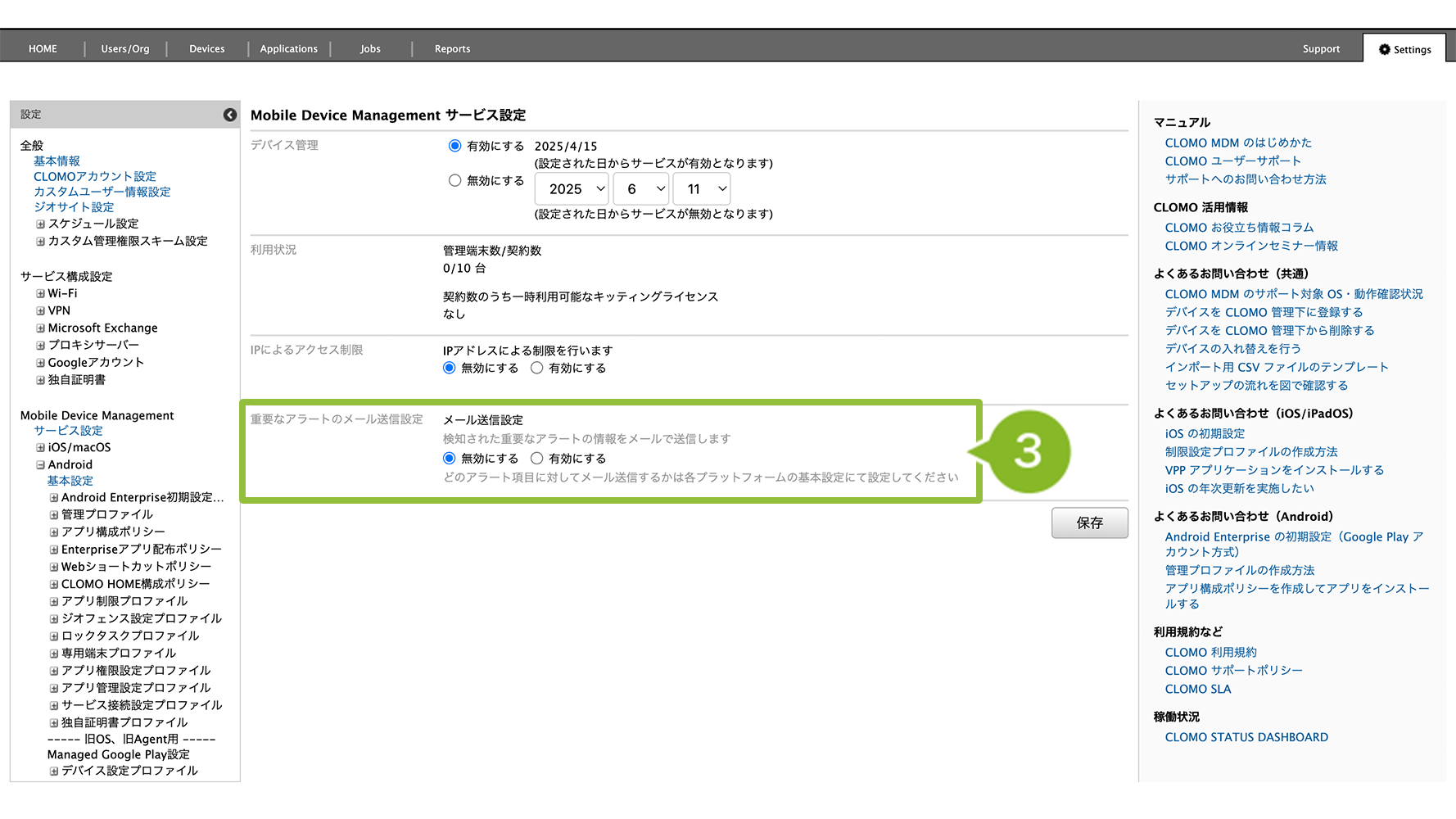Expand Microsoft Exchange plus icon

click(x=40, y=328)
